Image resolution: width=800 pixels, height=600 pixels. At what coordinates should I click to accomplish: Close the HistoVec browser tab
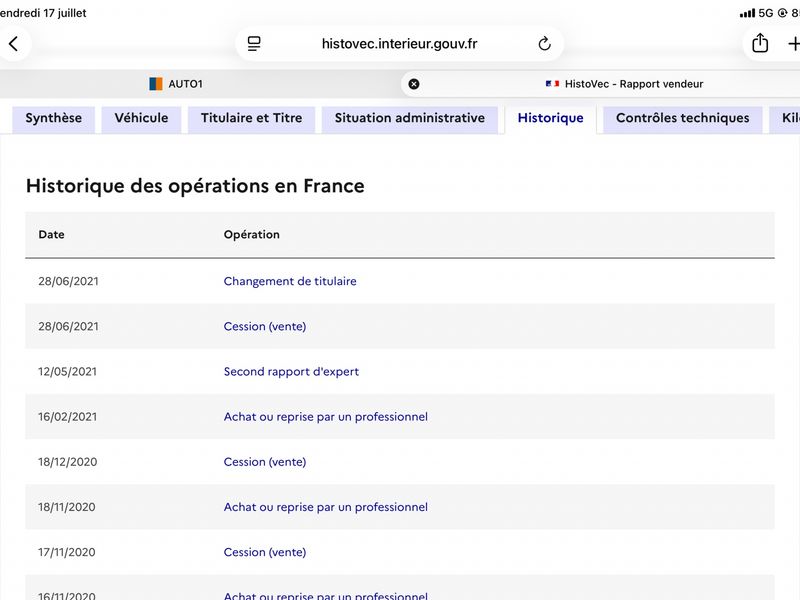(x=414, y=84)
